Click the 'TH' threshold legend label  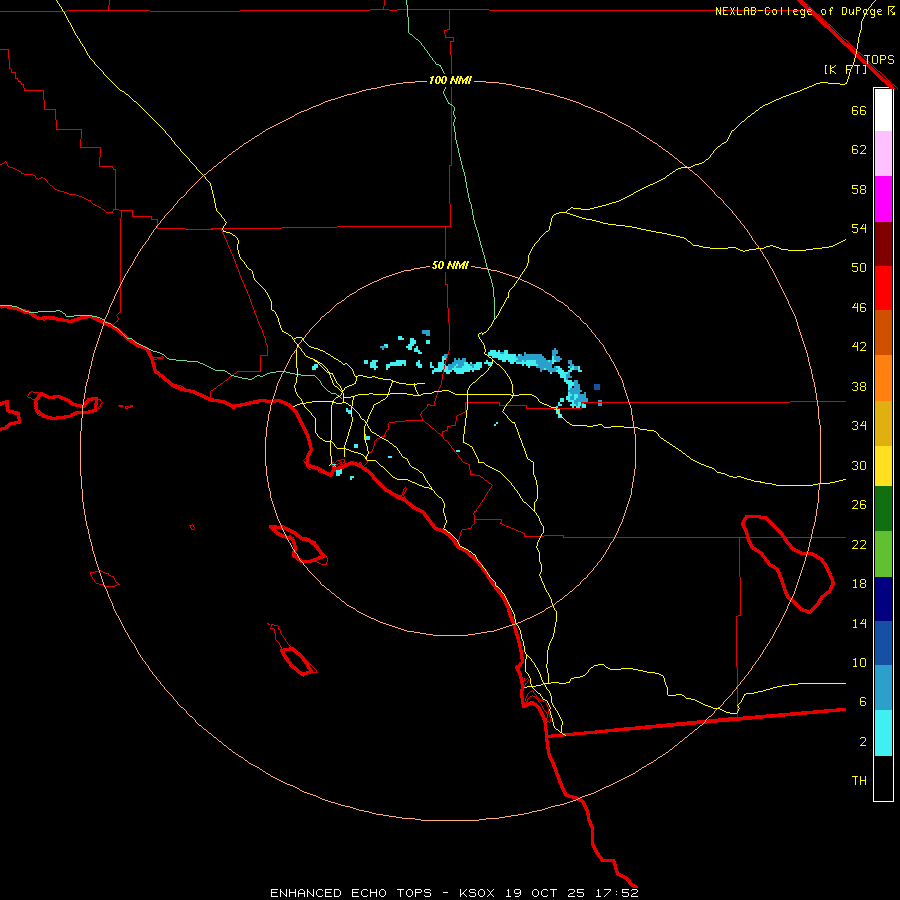(859, 781)
